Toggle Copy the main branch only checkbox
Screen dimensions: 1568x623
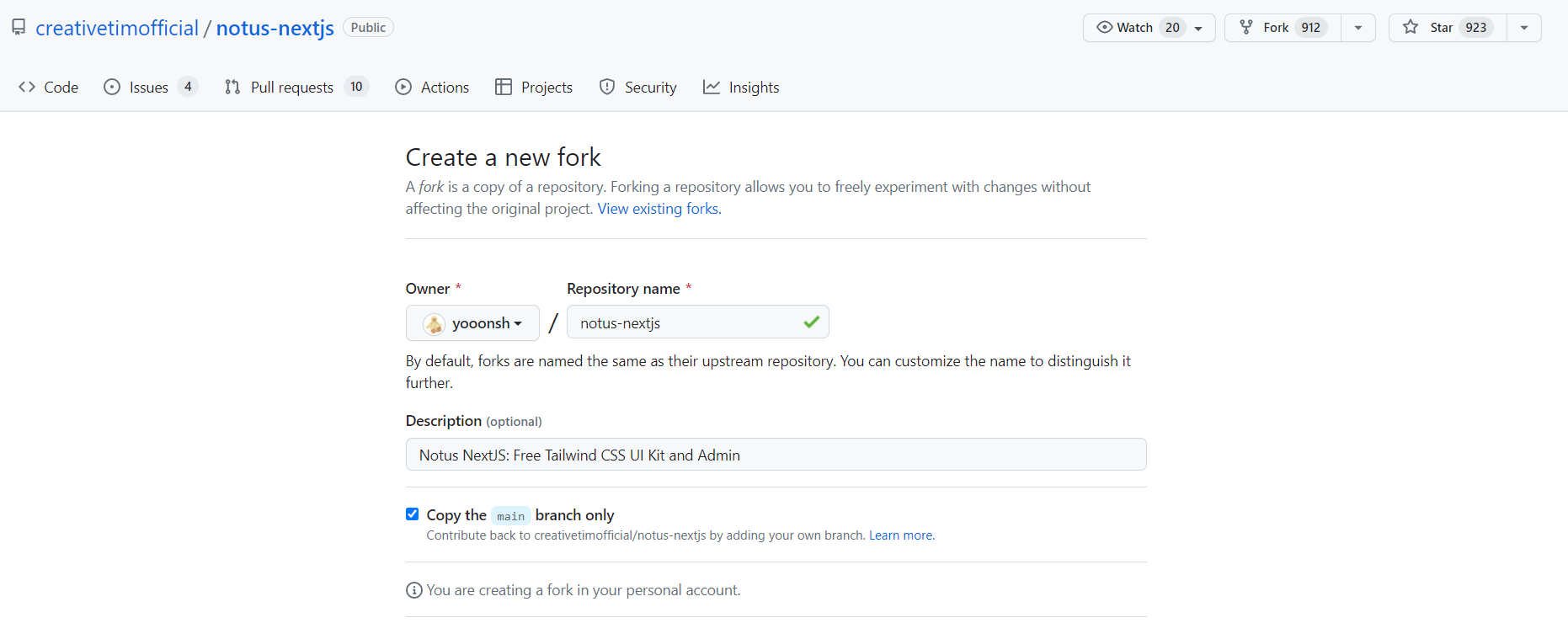tap(413, 514)
